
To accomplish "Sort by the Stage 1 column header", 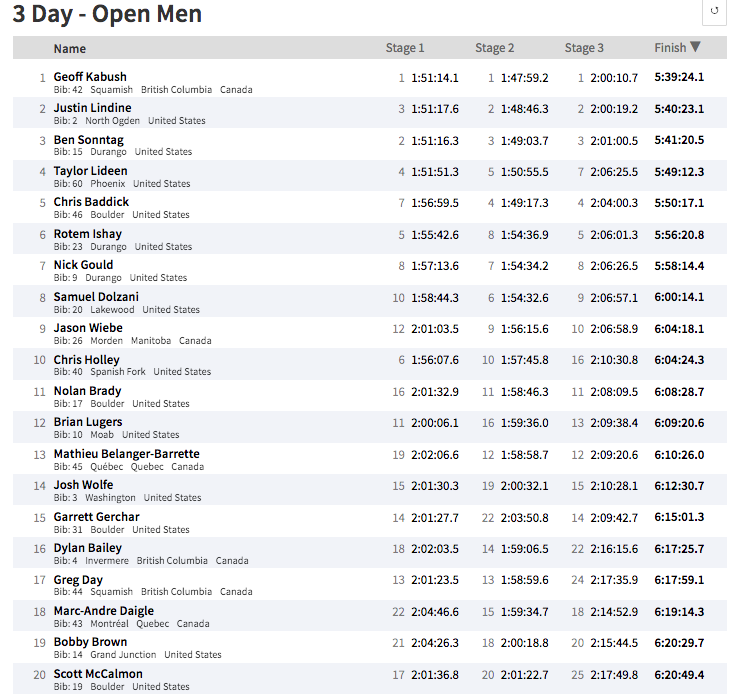I will point(405,48).
